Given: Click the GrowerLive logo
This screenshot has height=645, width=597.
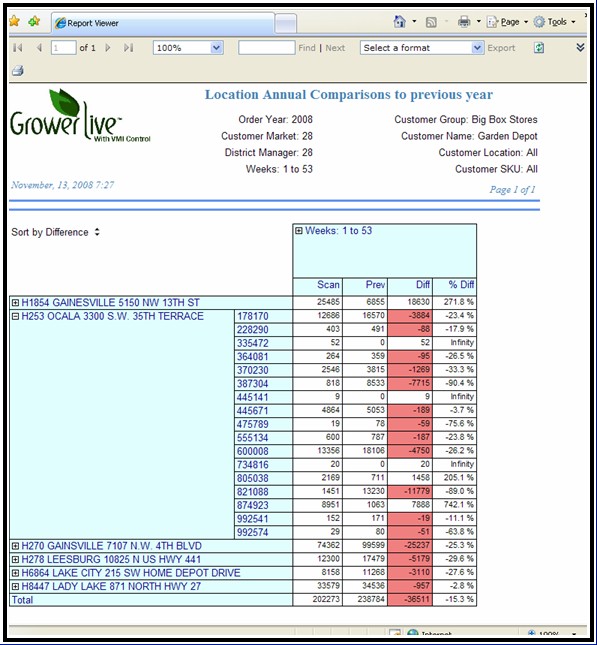Looking at the screenshot, I should (80, 116).
